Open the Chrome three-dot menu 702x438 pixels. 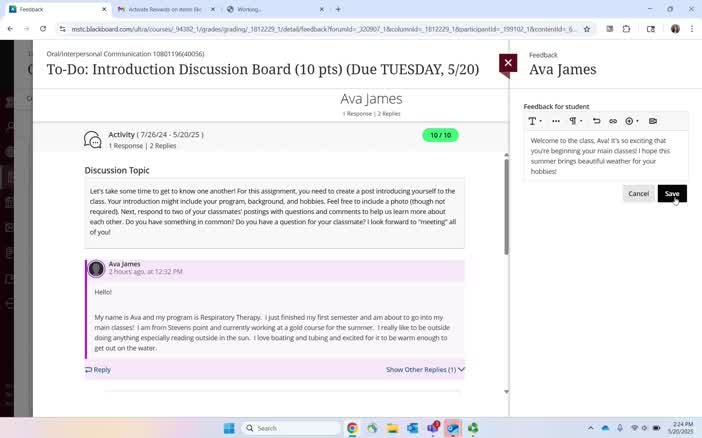click(x=692, y=29)
